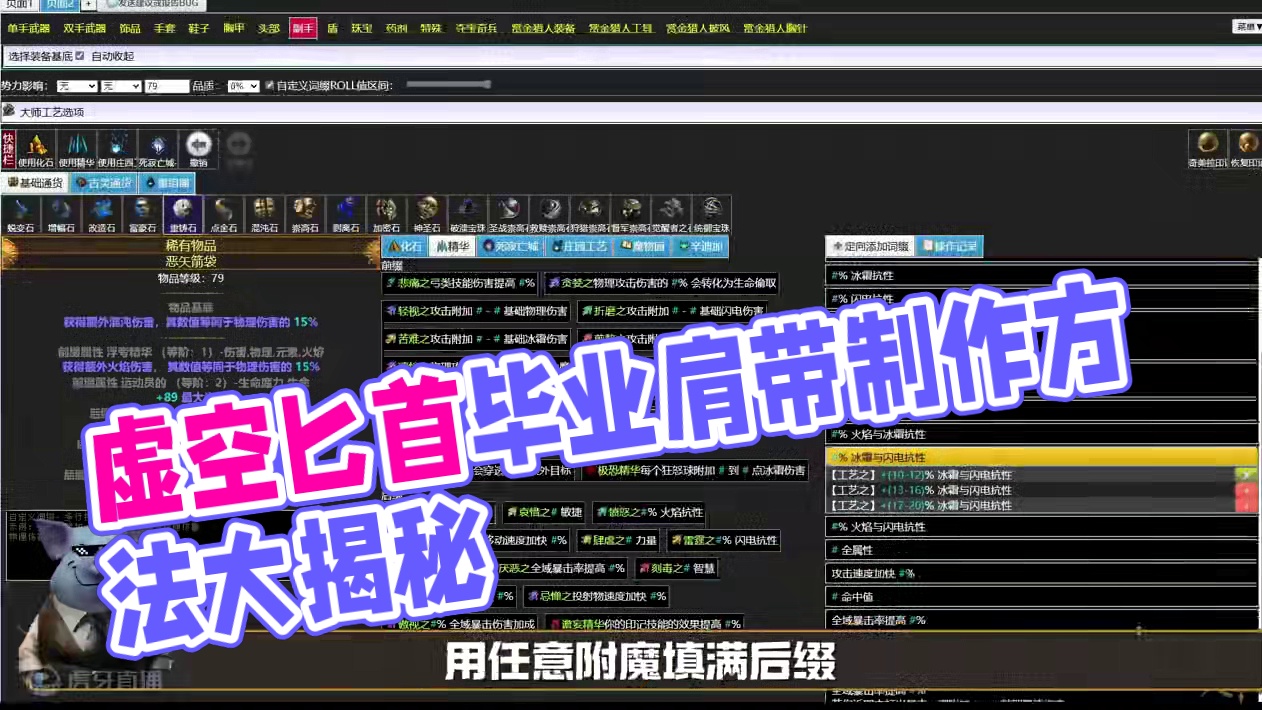The height and width of the screenshot is (710, 1262).
Task: Click the ROLL值区间 slider bar
Action: click(x=445, y=85)
